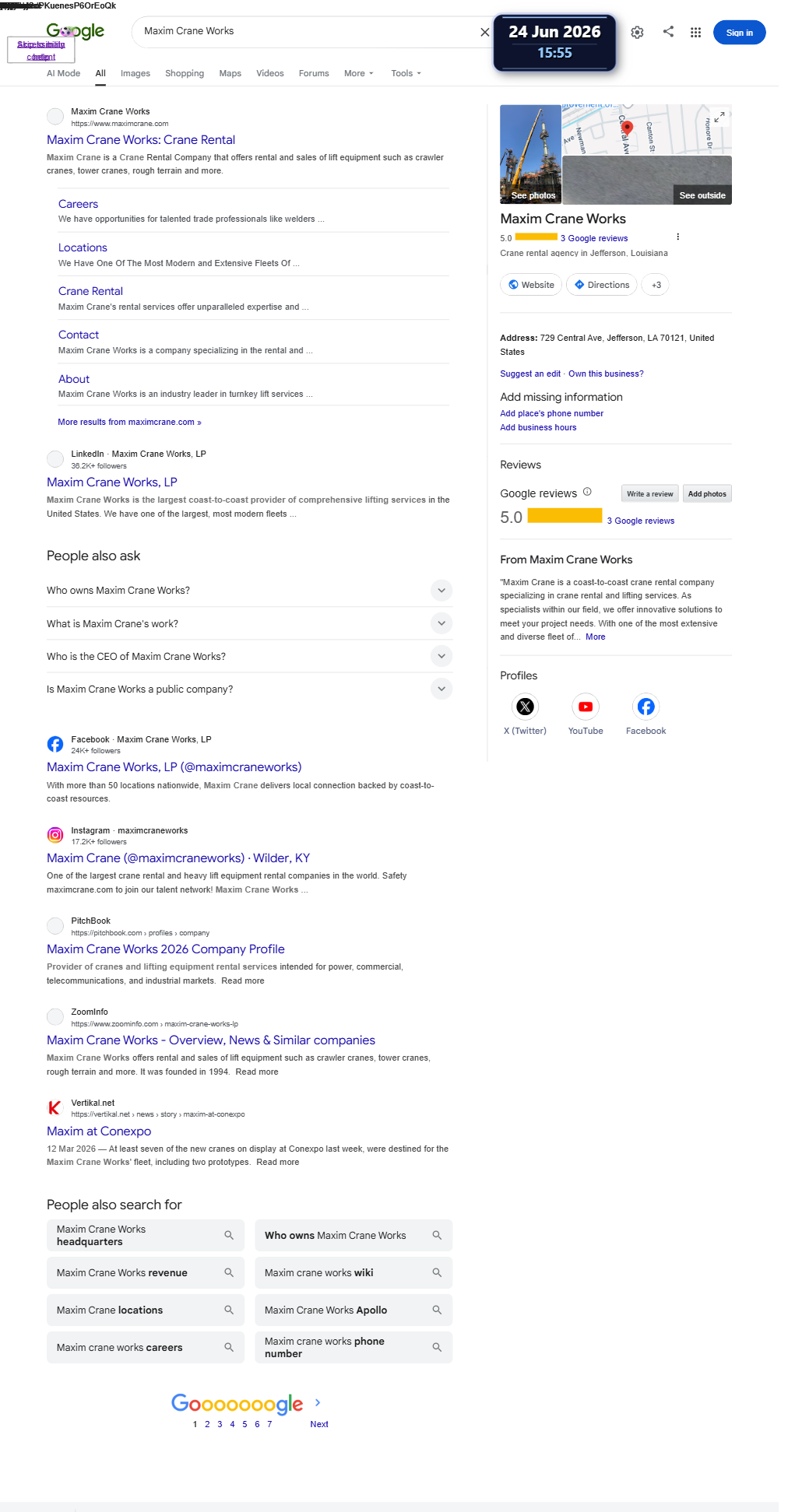Click search icon beside Maxim Crane Works Apollo
Image resolution: width=788 pixels, height=1512 pixels.
(x=437, y=1310)
